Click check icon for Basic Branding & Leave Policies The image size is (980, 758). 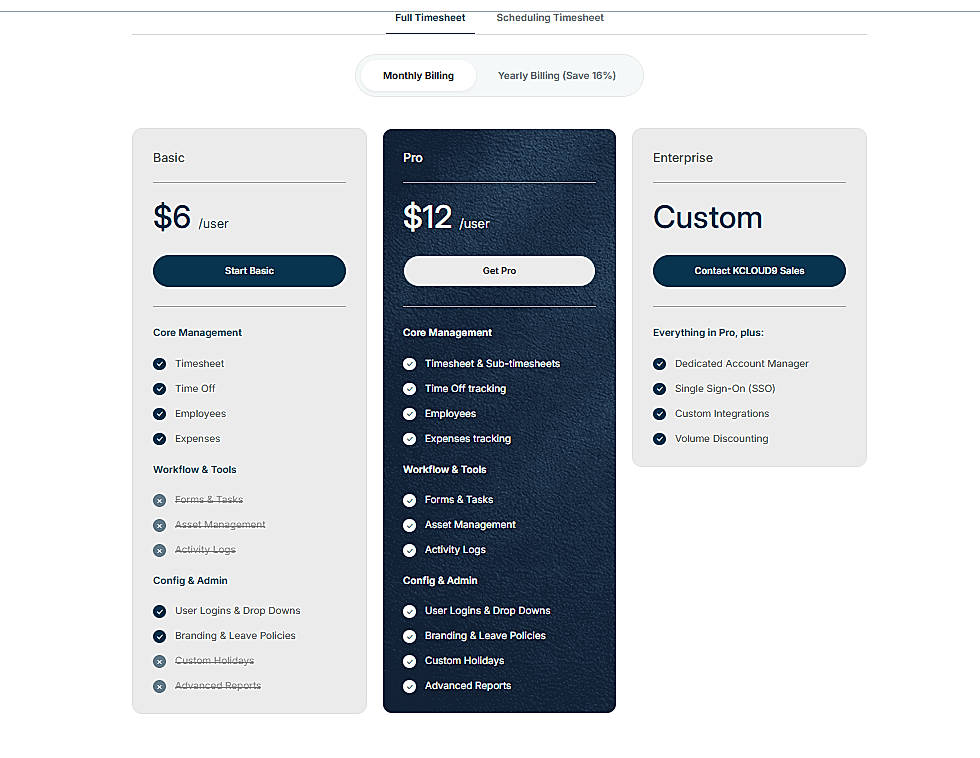pyautogui.click(x=159, y=636)
